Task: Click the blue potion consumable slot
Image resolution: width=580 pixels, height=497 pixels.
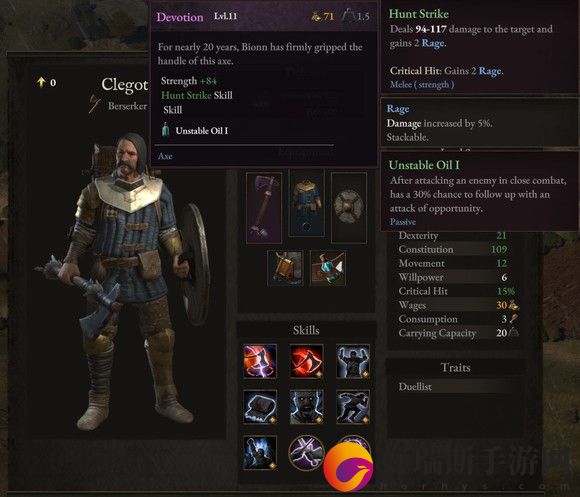Action: tap(328, 268)
